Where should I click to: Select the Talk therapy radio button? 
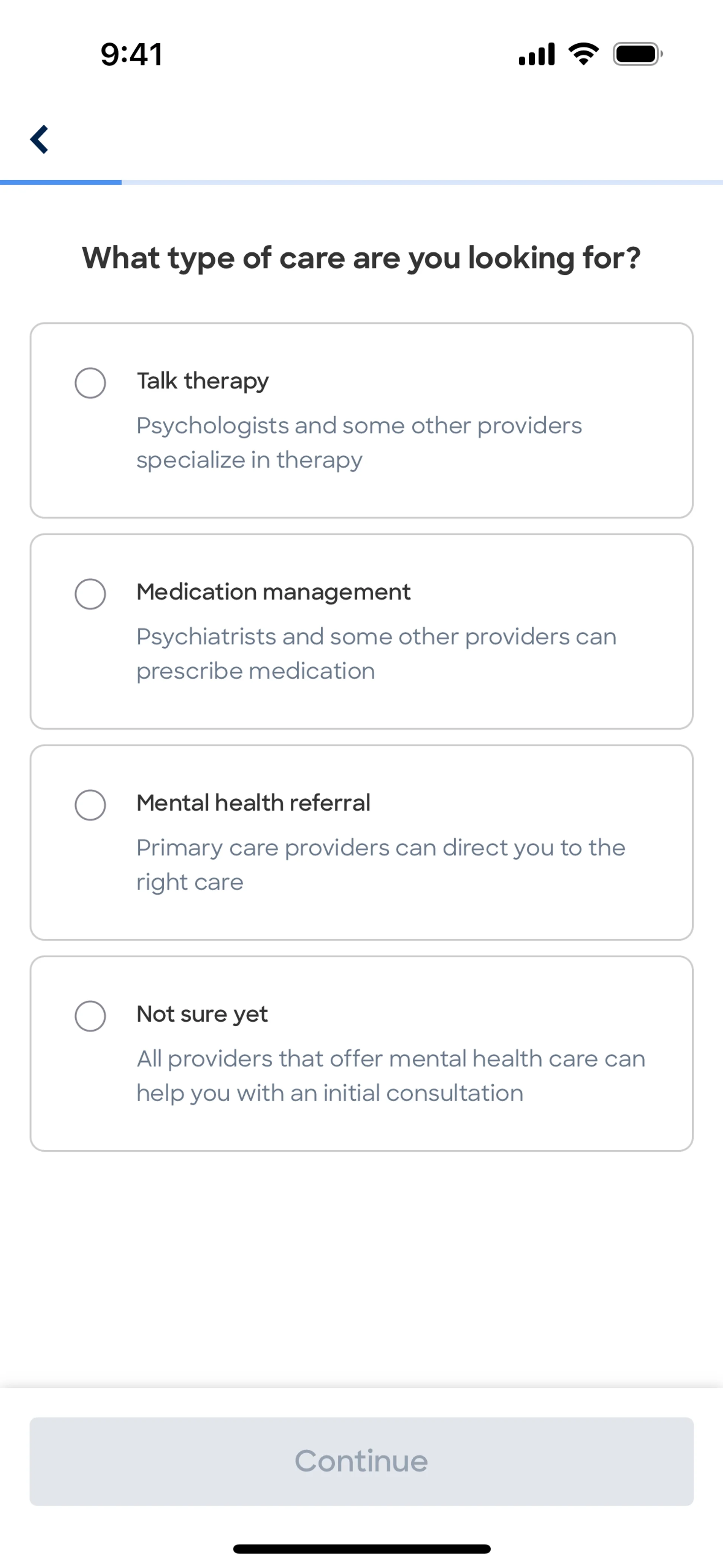[90, 383]
